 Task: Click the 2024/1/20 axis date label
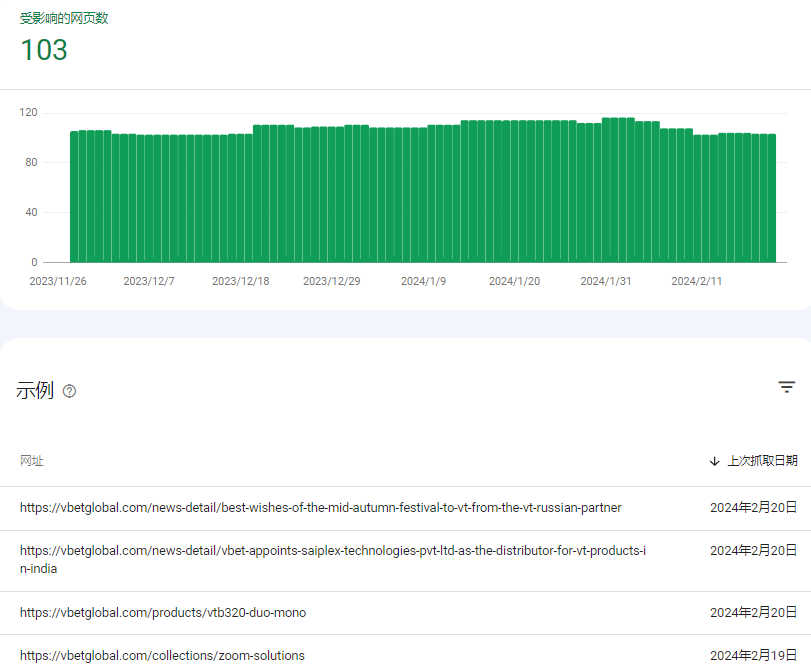pos(514,281)
